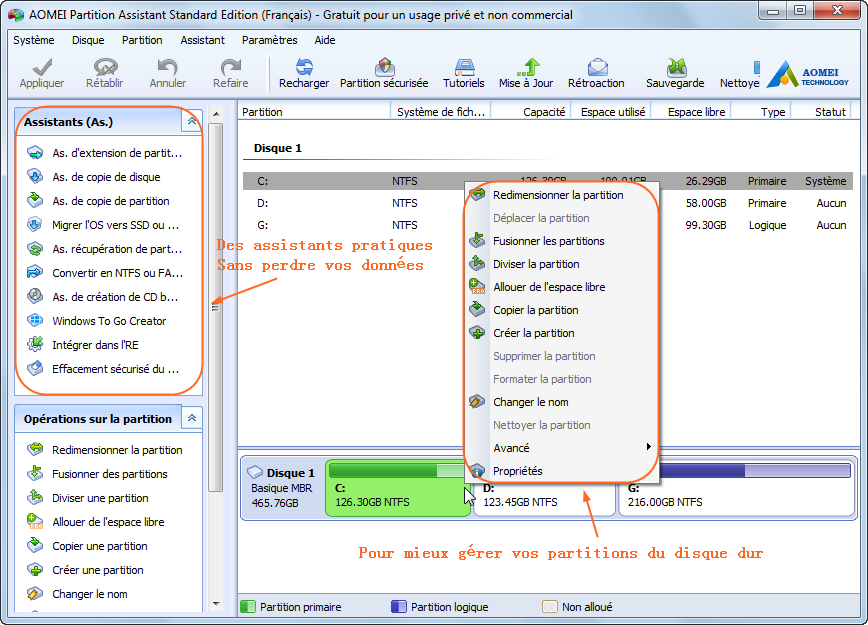Sort by Espace libre column header
This screenshot has width=868, height=625.
[691, 112]
